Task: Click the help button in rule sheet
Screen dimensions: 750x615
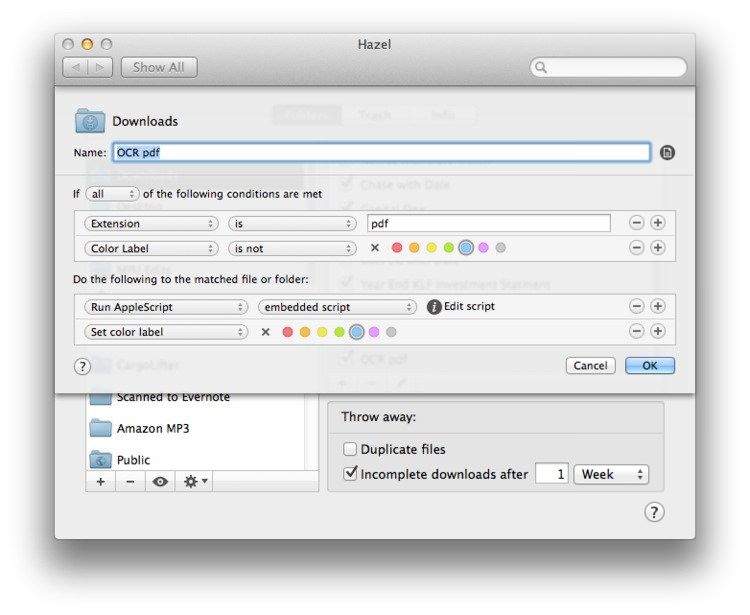Action: [x=83, y=367]
